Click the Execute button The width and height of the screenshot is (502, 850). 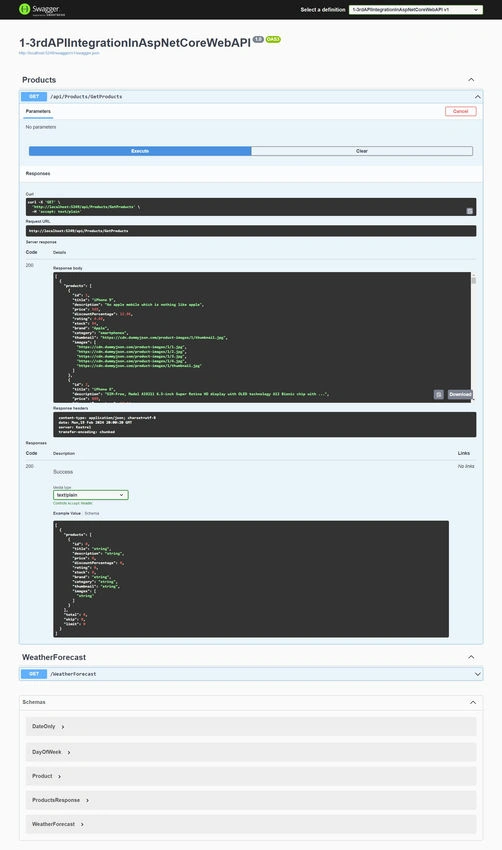tap(140, 151)
